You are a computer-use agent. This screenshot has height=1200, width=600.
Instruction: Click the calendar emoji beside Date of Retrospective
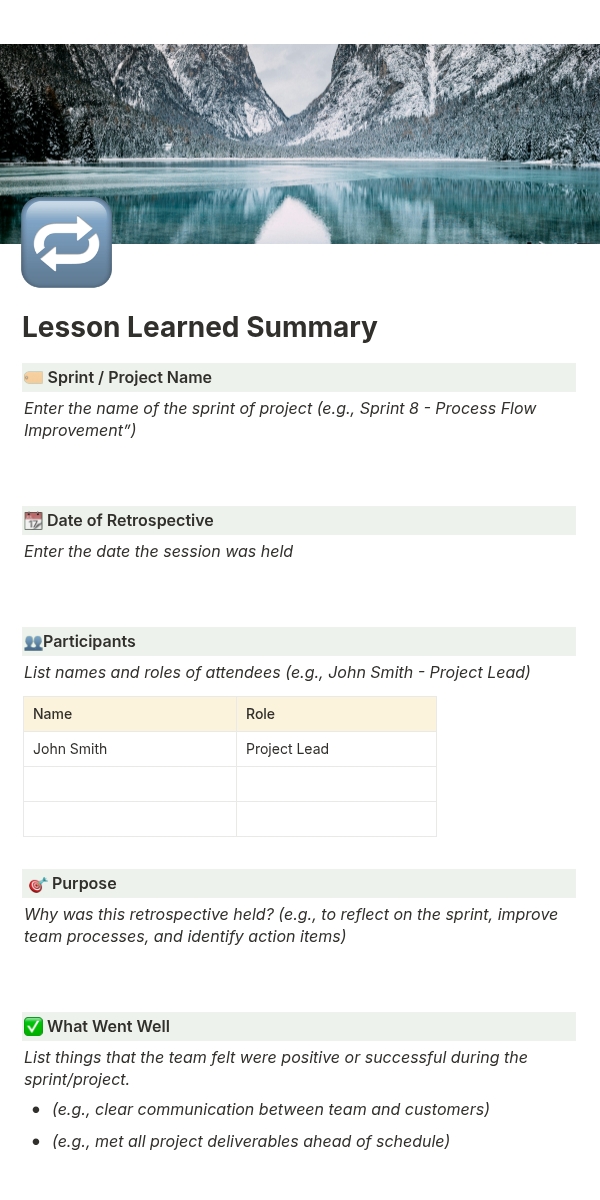tap(33, 521)
